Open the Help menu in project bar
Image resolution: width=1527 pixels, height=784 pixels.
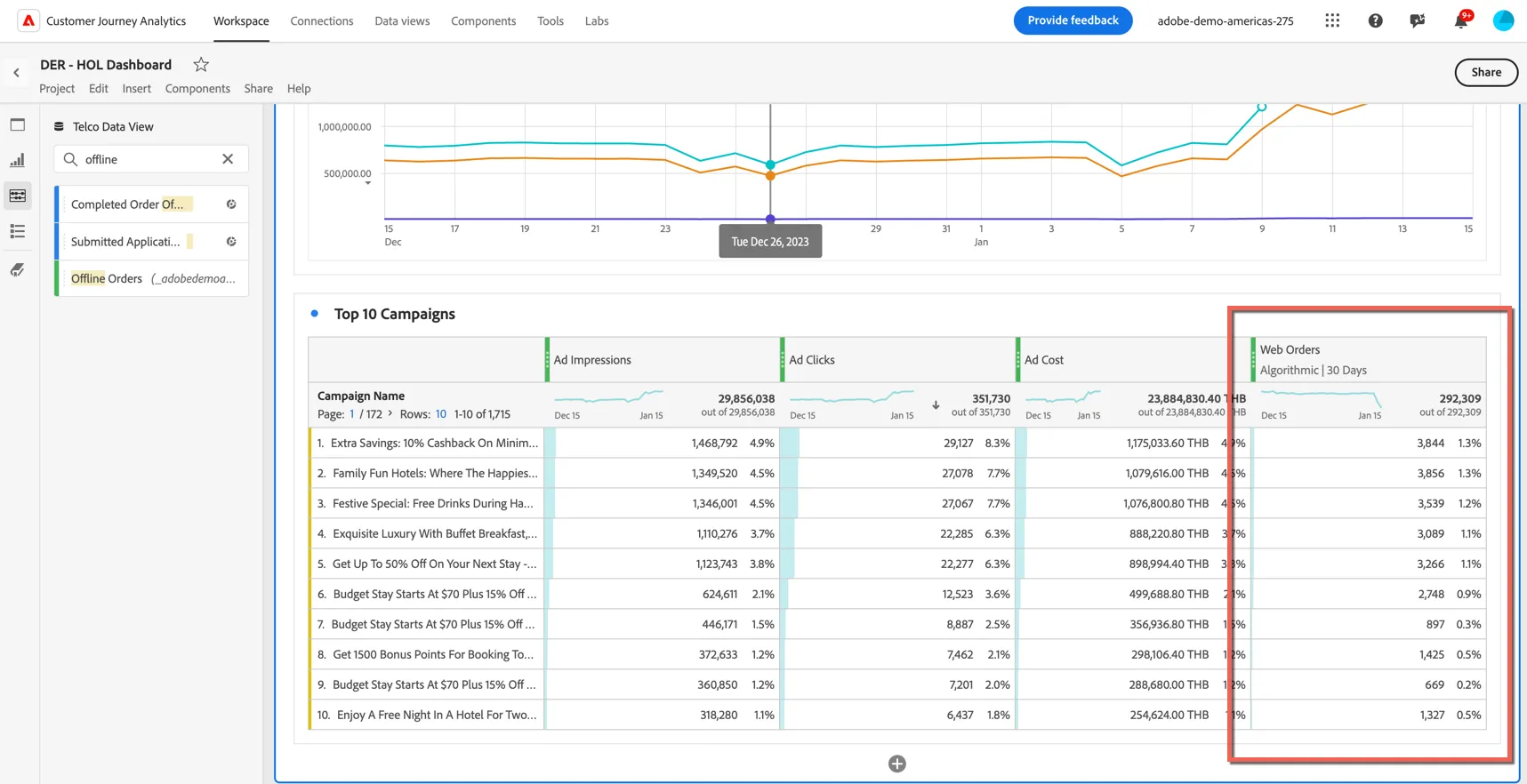point(299,88)
